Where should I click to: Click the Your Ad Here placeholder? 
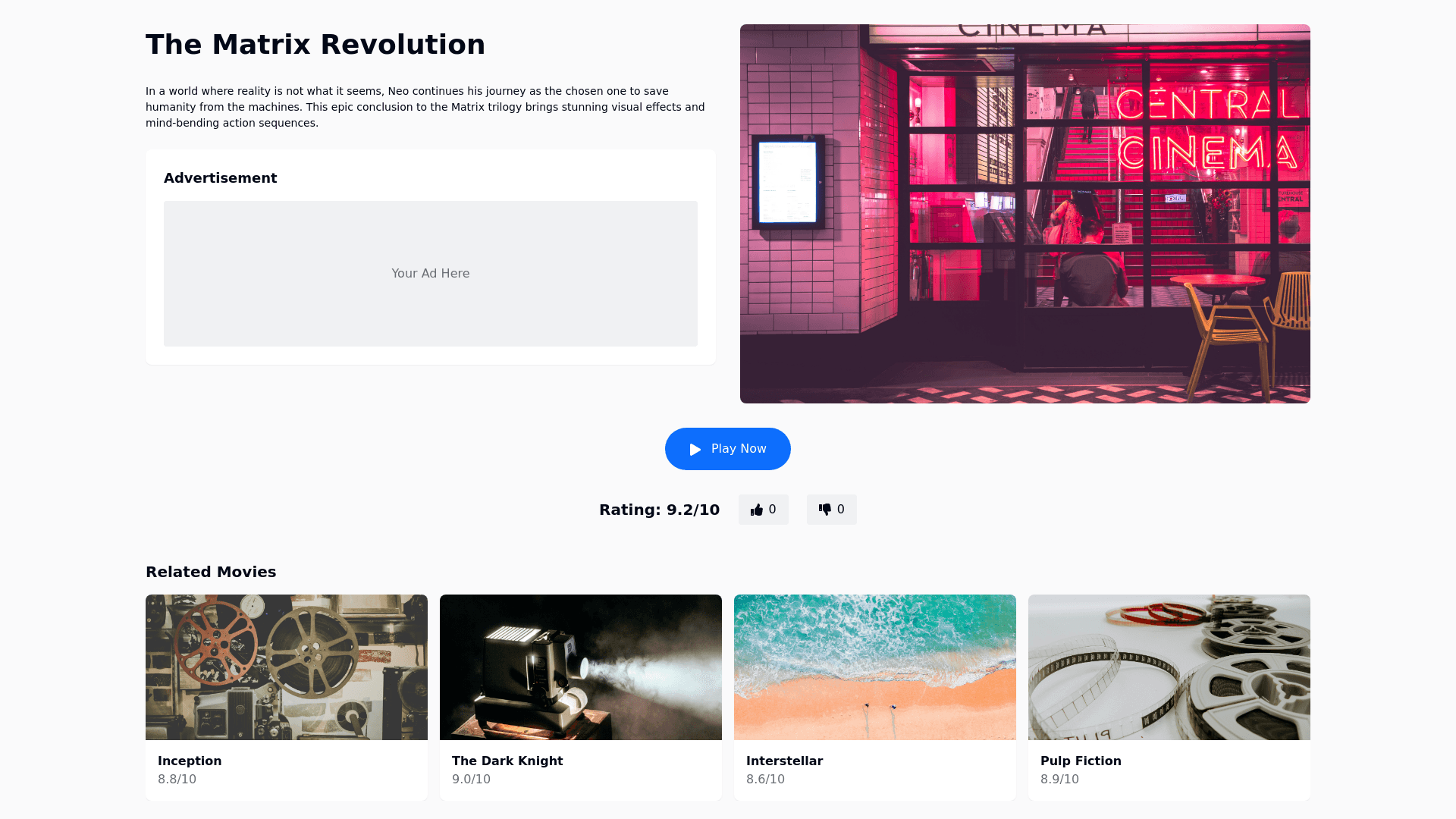coord(431,274)
